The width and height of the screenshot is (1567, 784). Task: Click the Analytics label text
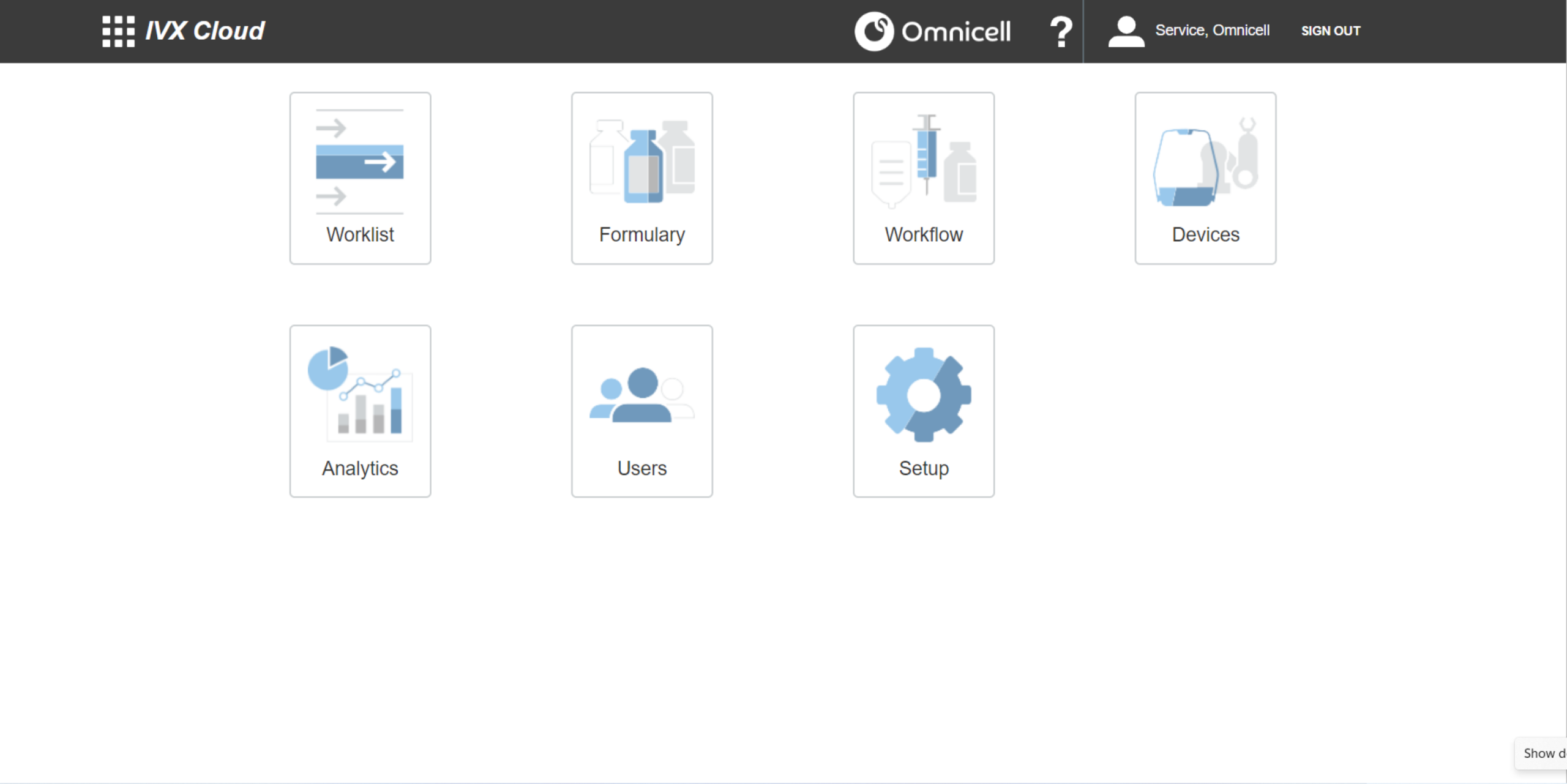click(x=360, y=468)
